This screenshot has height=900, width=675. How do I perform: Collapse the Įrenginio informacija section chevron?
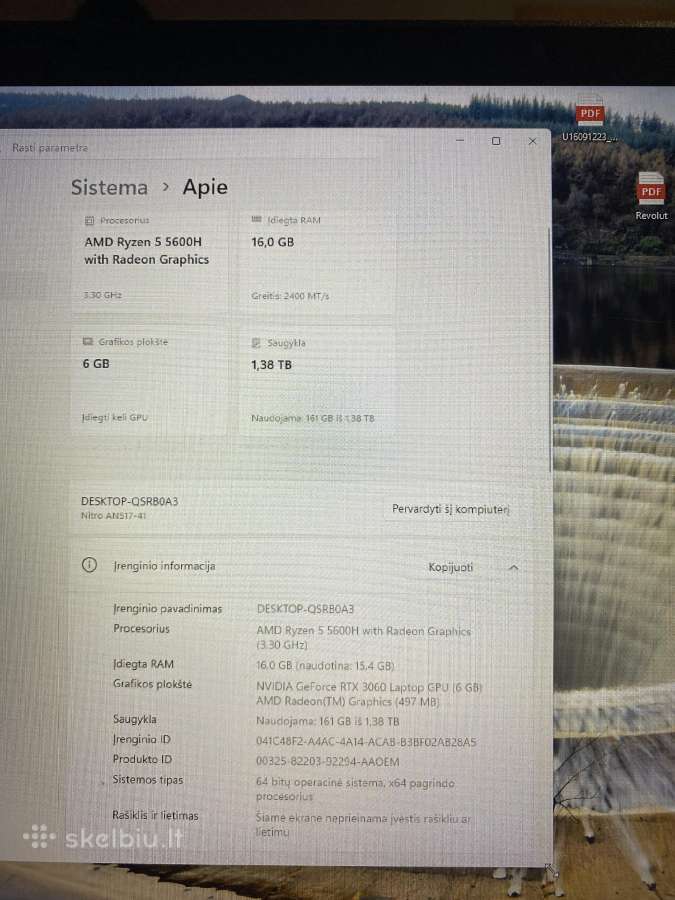tap(514, 568)
